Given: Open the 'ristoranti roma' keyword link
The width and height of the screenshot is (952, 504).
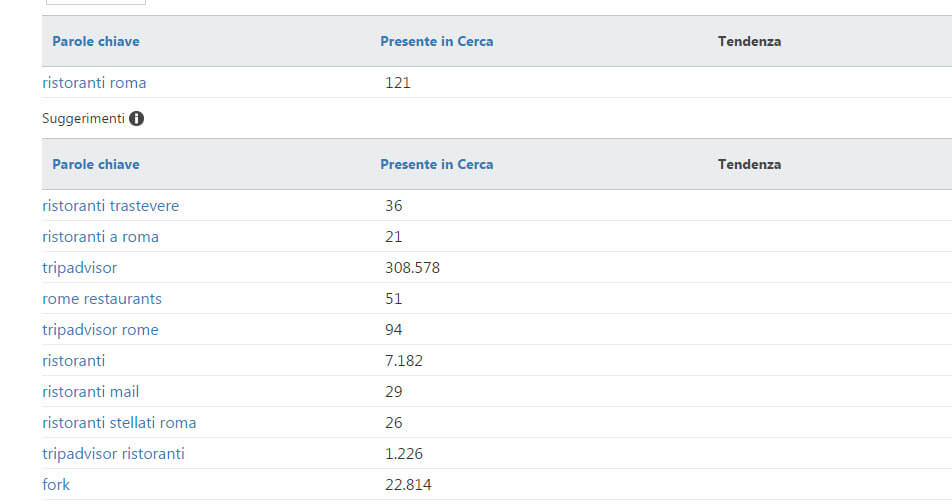Looking at the screenshot, I should [x=94, y=83].
